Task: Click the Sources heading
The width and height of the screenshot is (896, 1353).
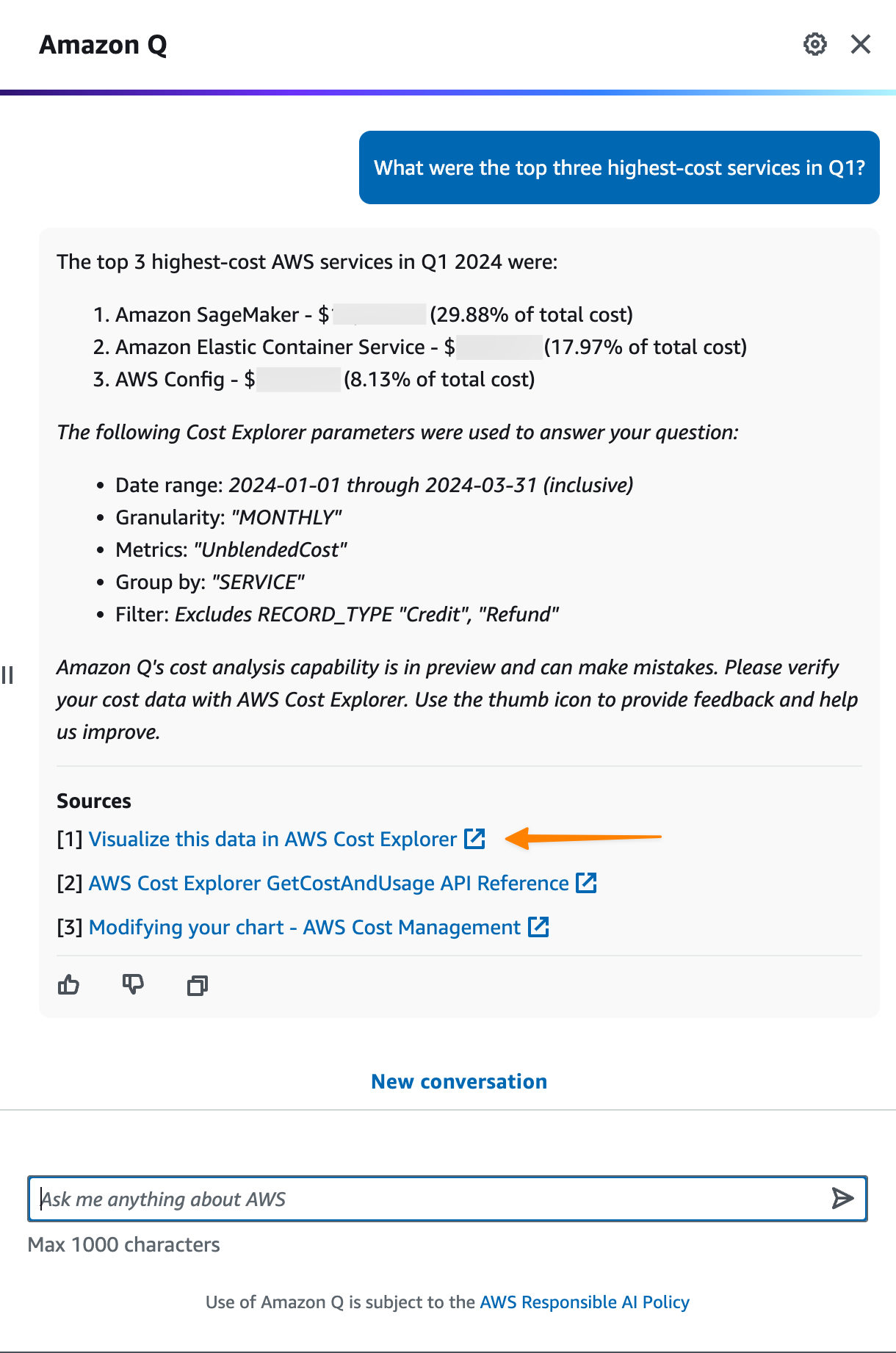Action: tap(94, 801)
